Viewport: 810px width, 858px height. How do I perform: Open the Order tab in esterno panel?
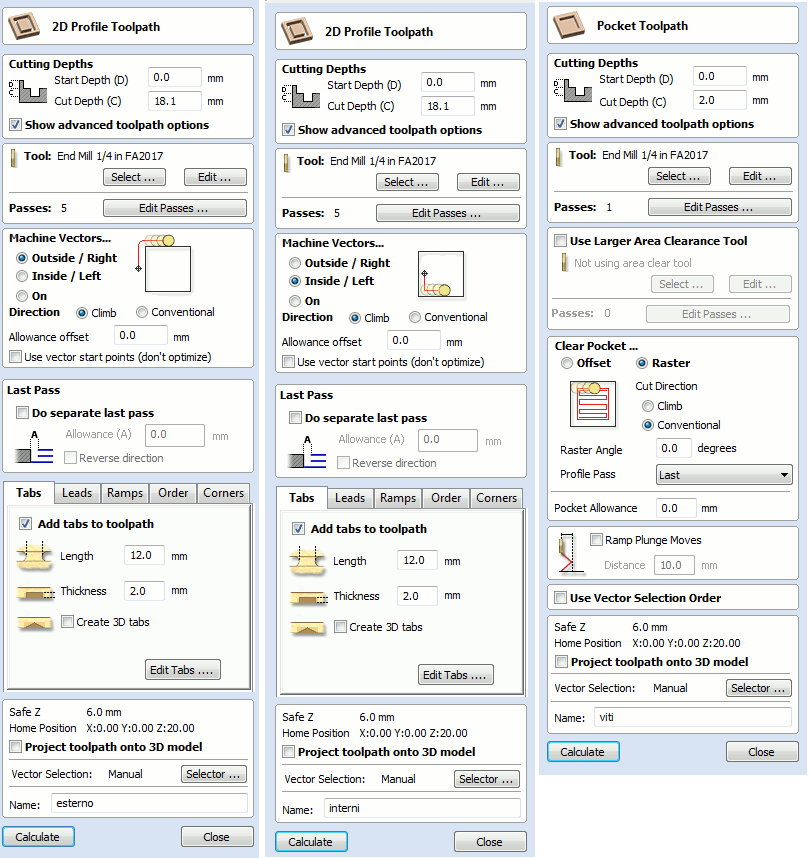(173, 493)
